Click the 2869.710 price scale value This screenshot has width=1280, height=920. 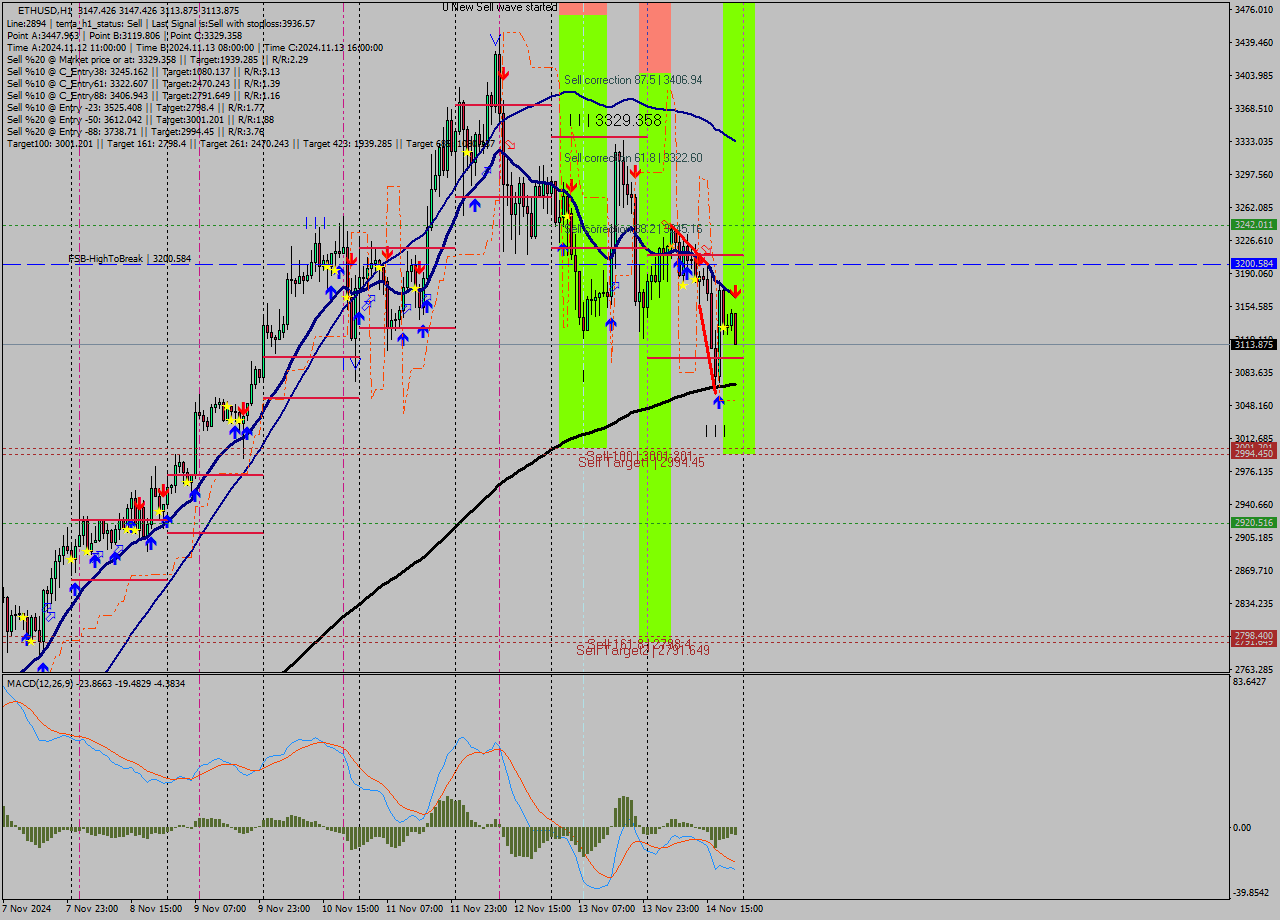(x=1254, y=570)
